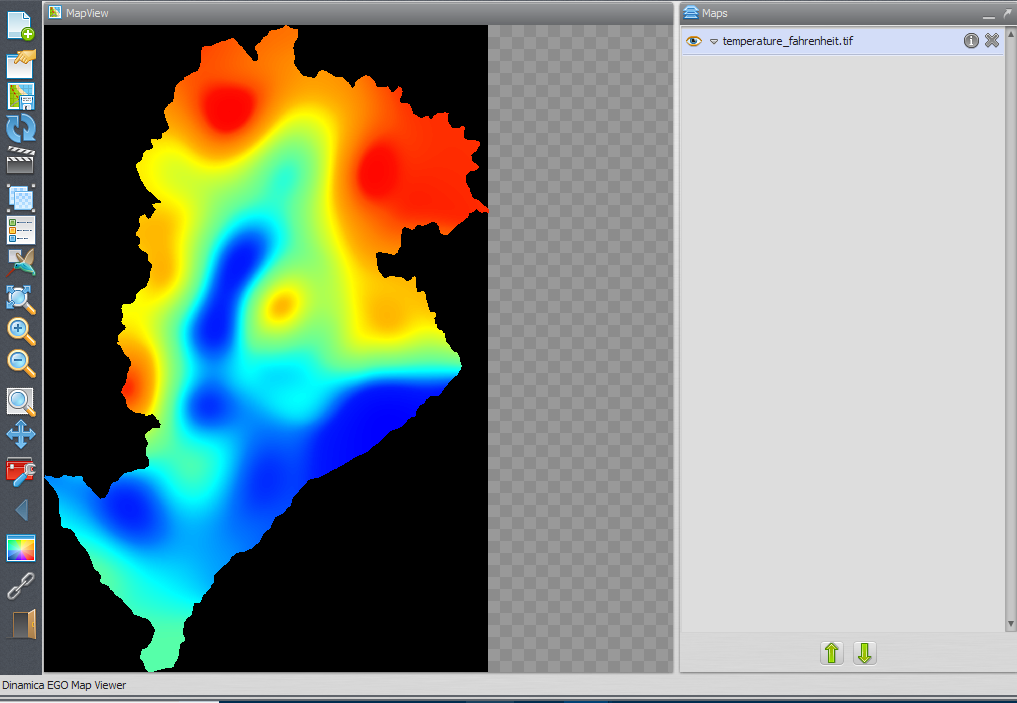Click the legend list icon
The image size is (1017, 703).
(x=21, y=229)
